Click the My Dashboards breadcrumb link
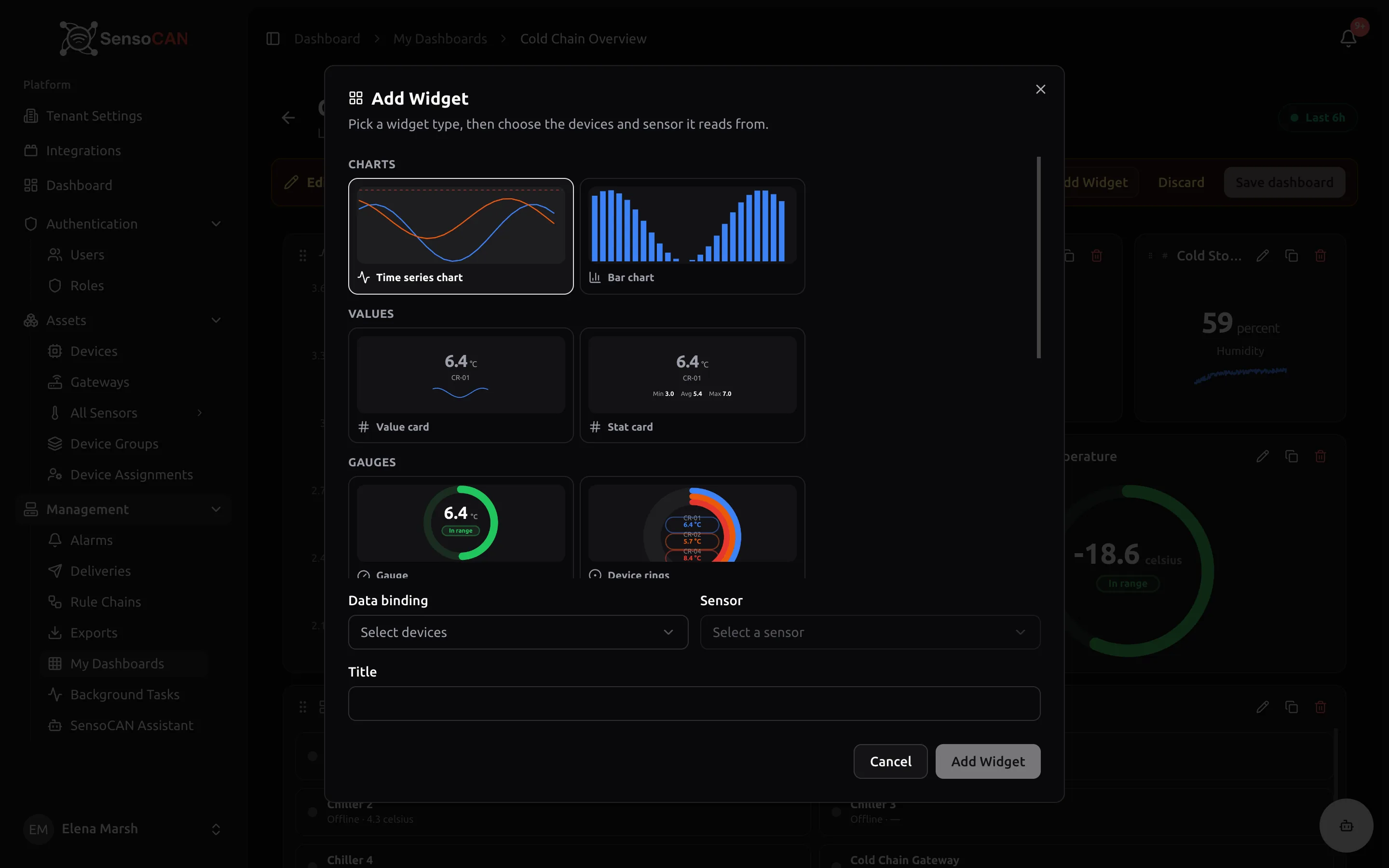Screen dimensions: 1389x868 [x=440, y=39]
